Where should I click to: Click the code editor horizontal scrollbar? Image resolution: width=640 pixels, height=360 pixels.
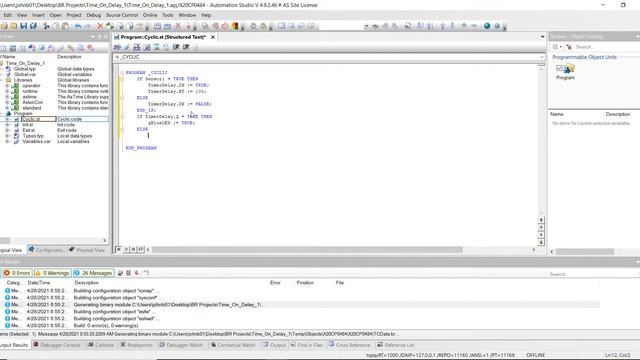pos(307,249)
